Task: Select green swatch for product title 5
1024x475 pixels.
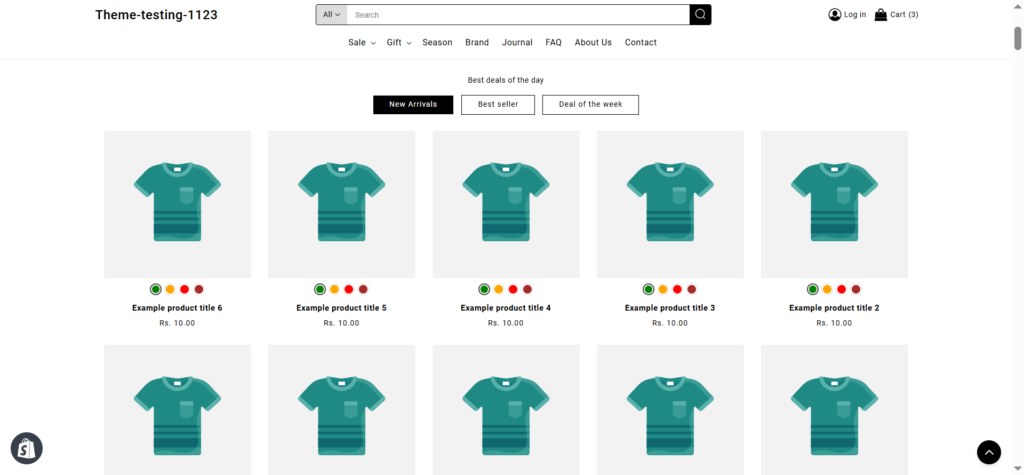Action: pyautogui.click(x=320, y=289)
